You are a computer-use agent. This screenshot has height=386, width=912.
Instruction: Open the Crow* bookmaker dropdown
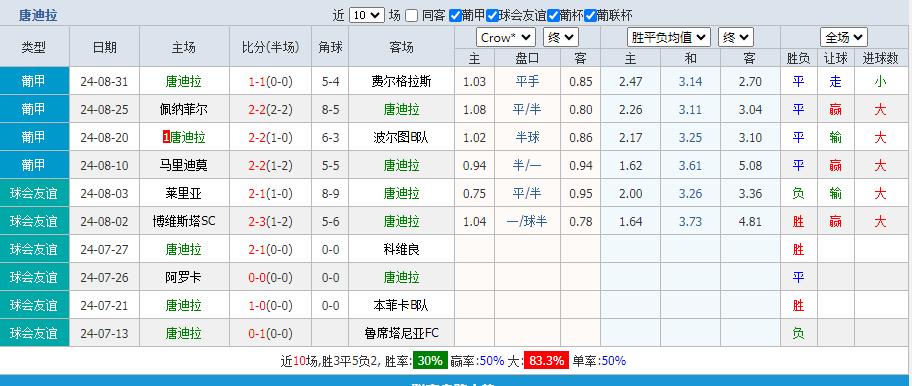point(505,38)
